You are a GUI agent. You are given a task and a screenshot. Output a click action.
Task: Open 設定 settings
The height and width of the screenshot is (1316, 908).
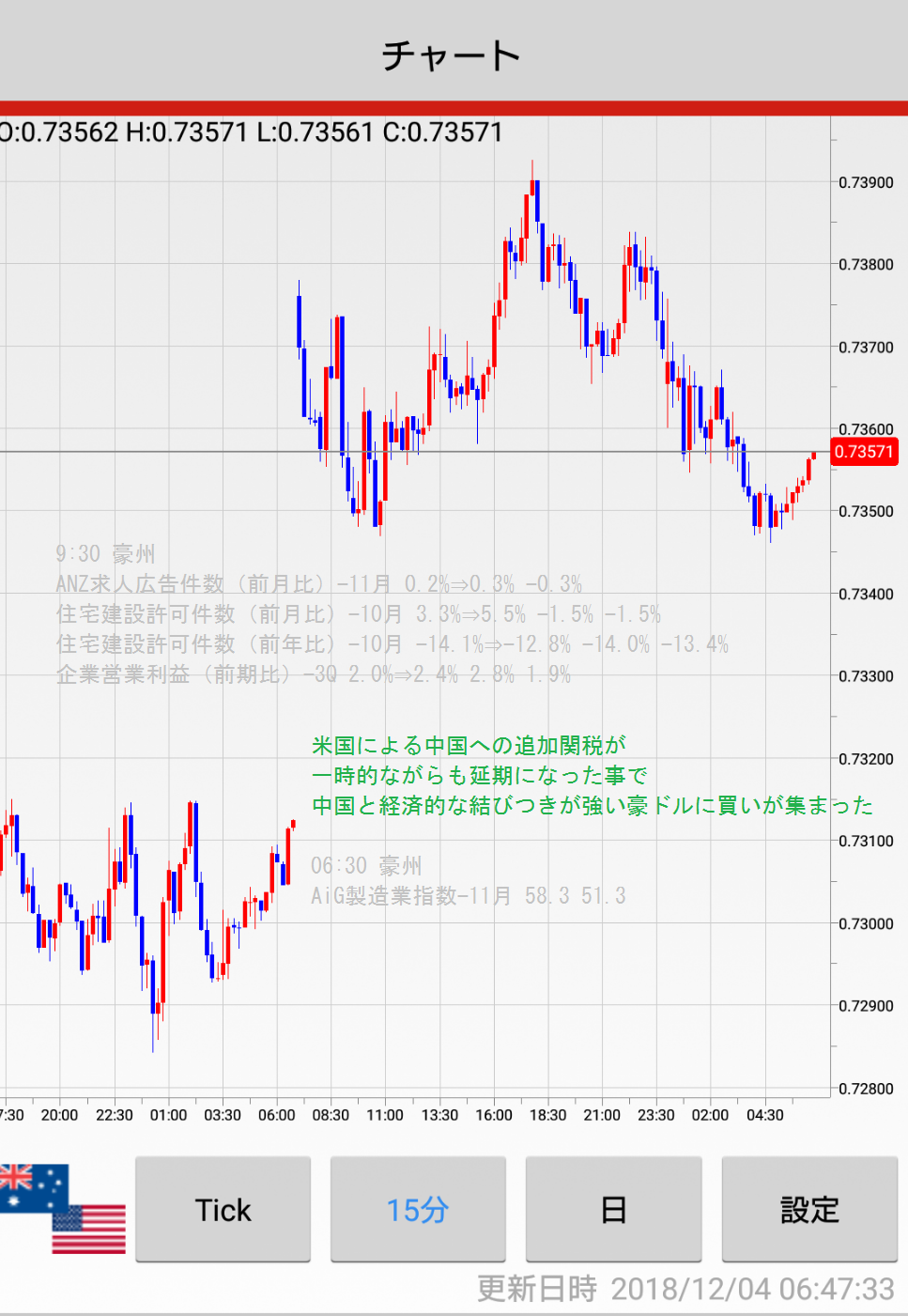(808, 1209)
